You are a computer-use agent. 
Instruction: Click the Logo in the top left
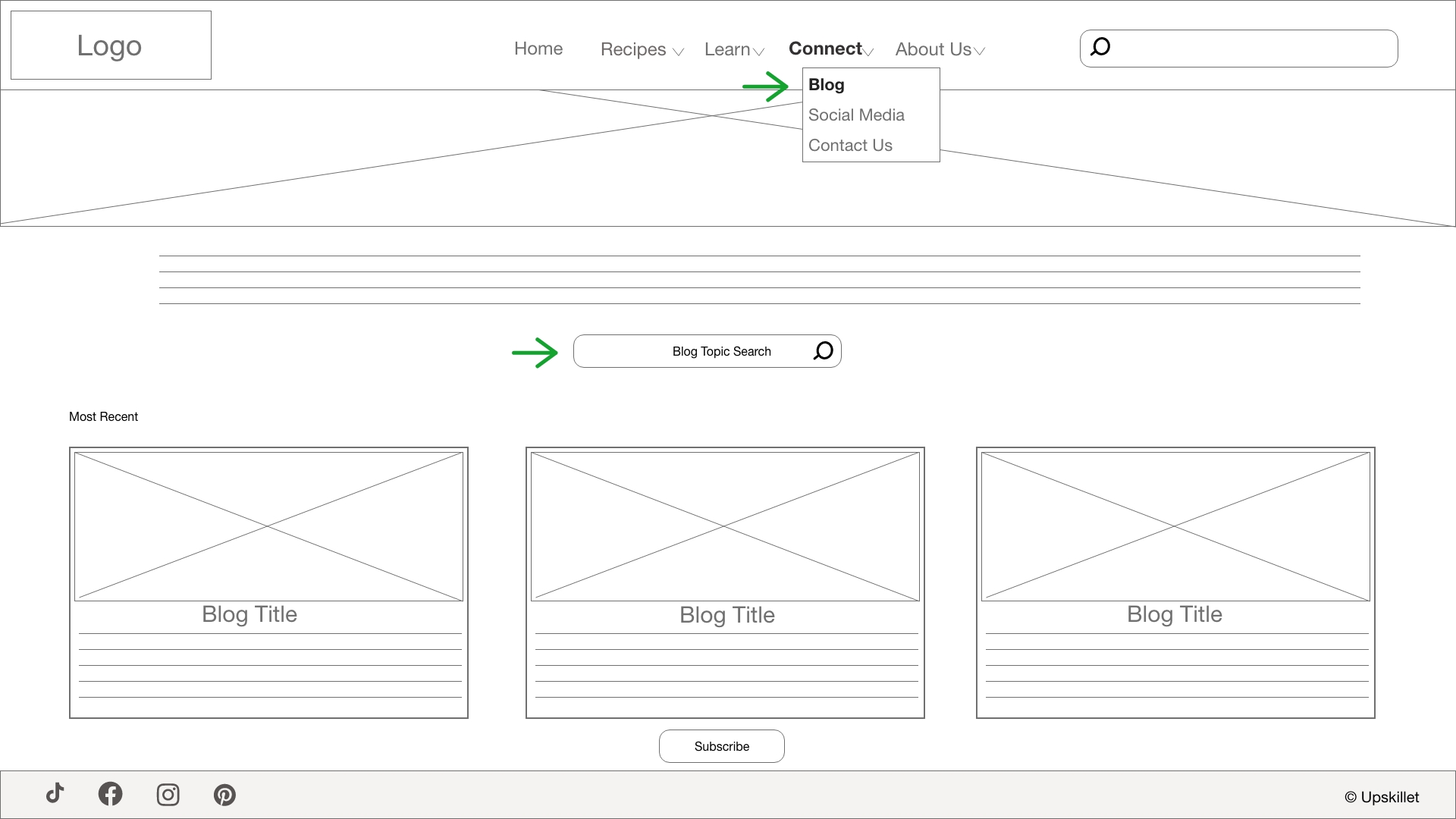(x=109, y=45)
